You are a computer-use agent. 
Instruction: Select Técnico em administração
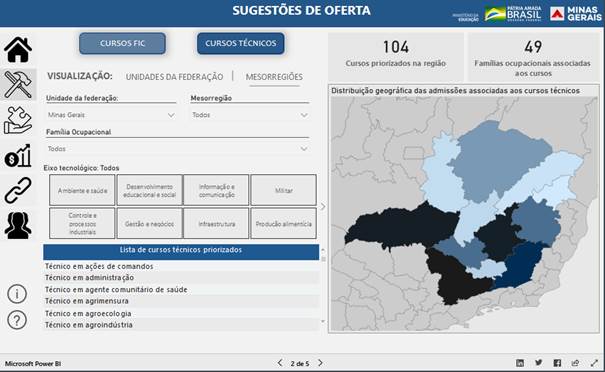(x=89, y=277)
